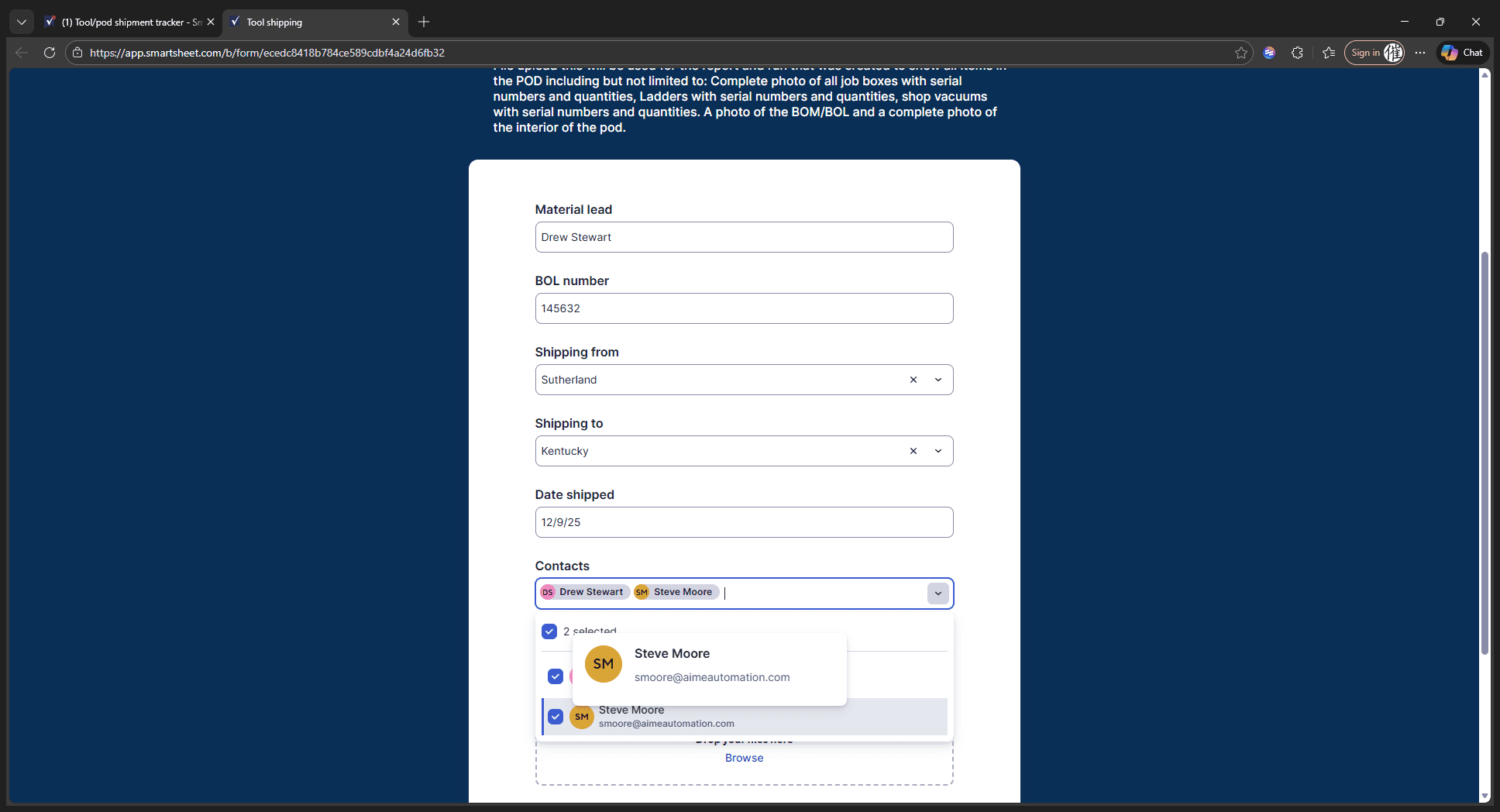Click the BOL number input field
Screen dimensions: 1500x812
point(745,308)
